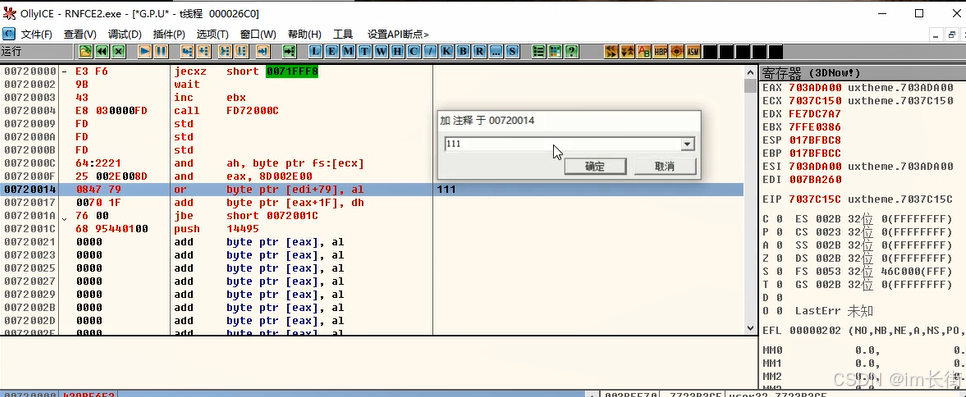Click the Run play icon
The width and height of the screenshot is (966, 397).
[145, 51]
